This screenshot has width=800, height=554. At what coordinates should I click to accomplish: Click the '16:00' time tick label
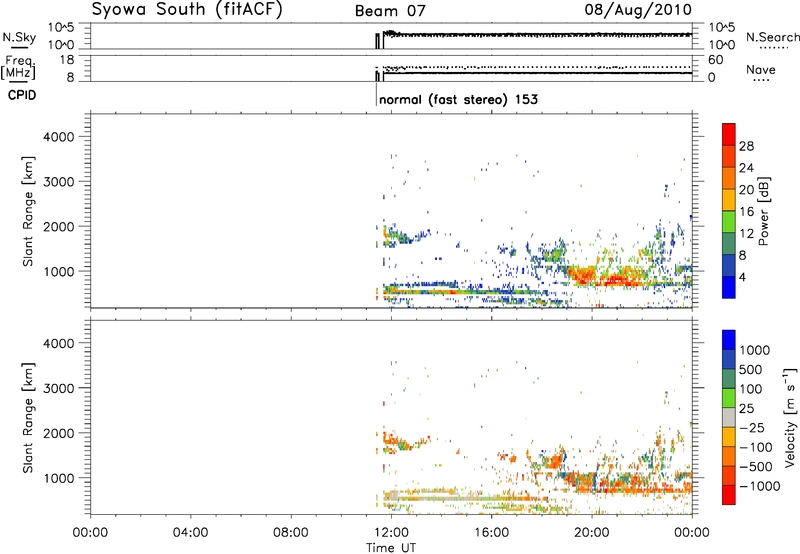tap(491, 533)
